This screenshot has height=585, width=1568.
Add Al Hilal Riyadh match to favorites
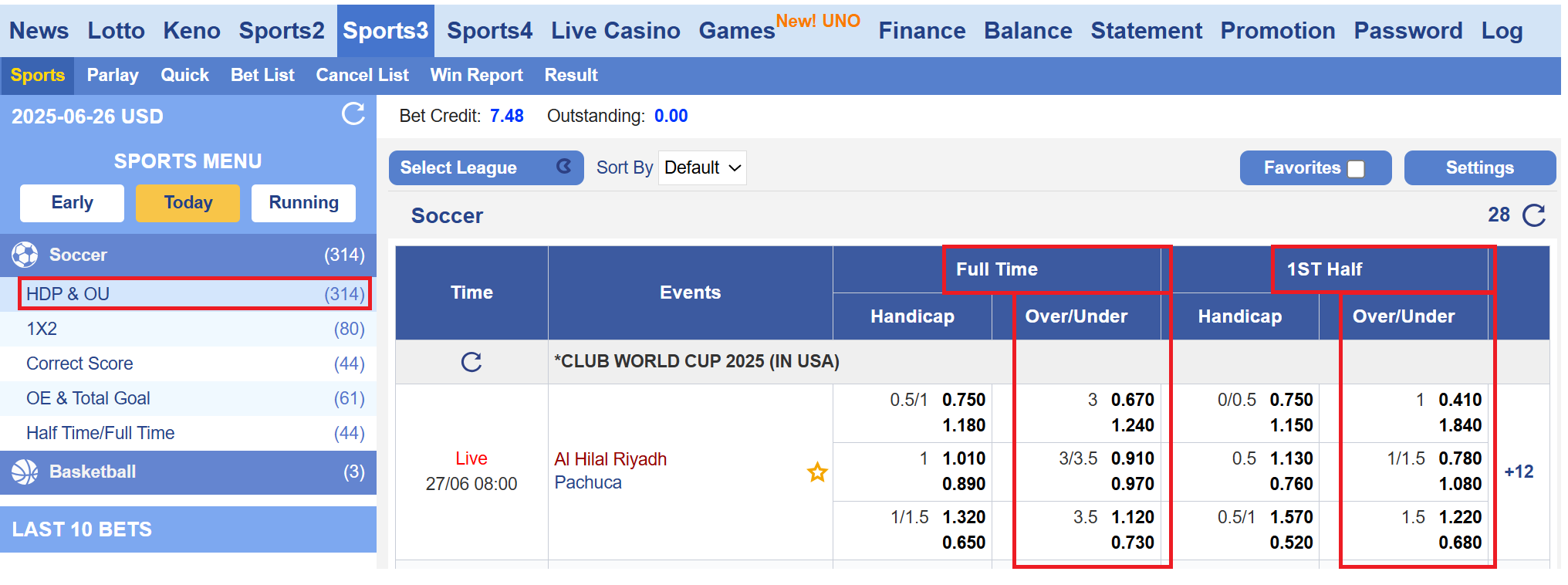click(817, 472)
